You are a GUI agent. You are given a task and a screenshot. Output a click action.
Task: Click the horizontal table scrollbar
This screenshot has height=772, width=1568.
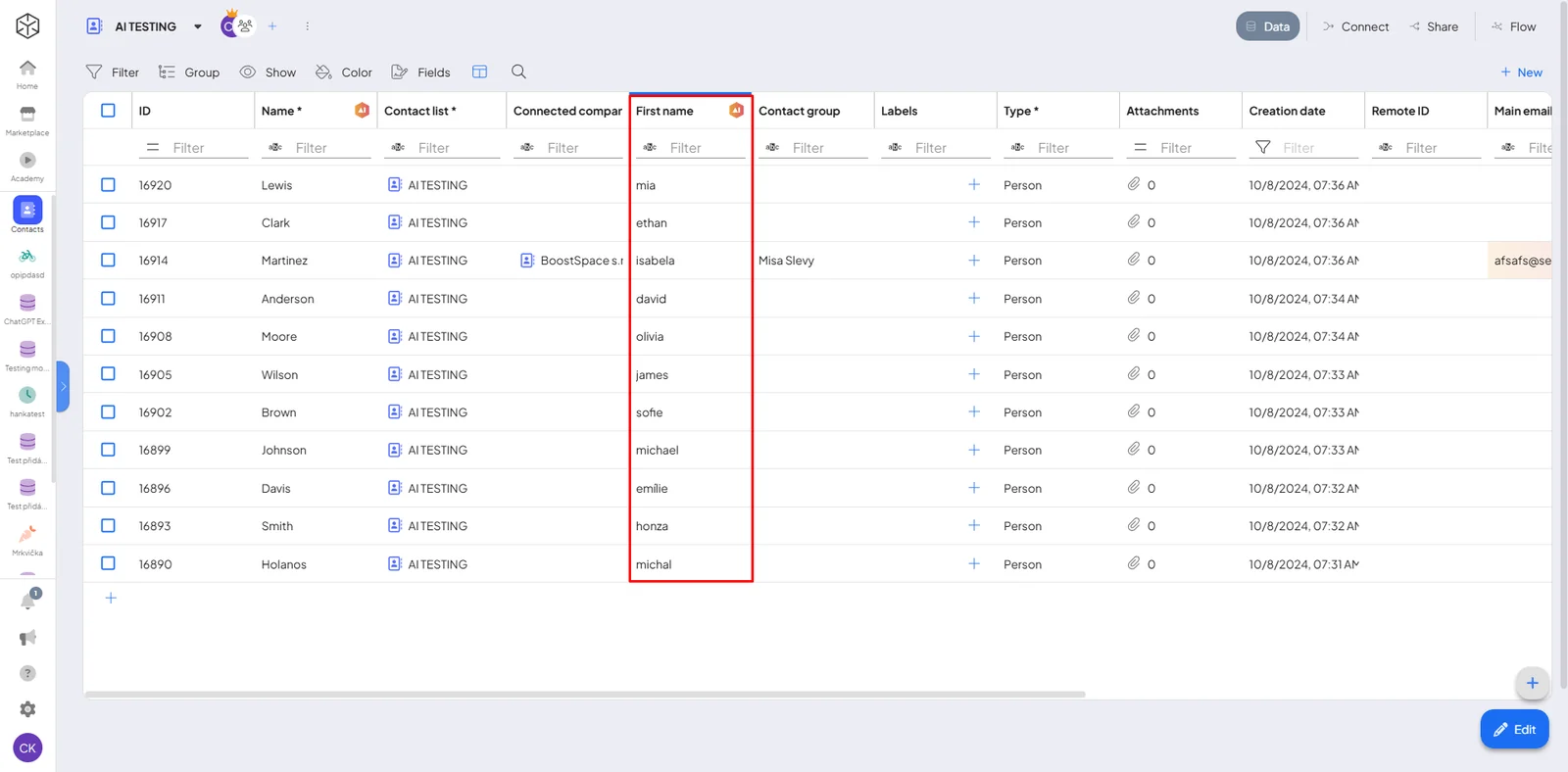585,694
